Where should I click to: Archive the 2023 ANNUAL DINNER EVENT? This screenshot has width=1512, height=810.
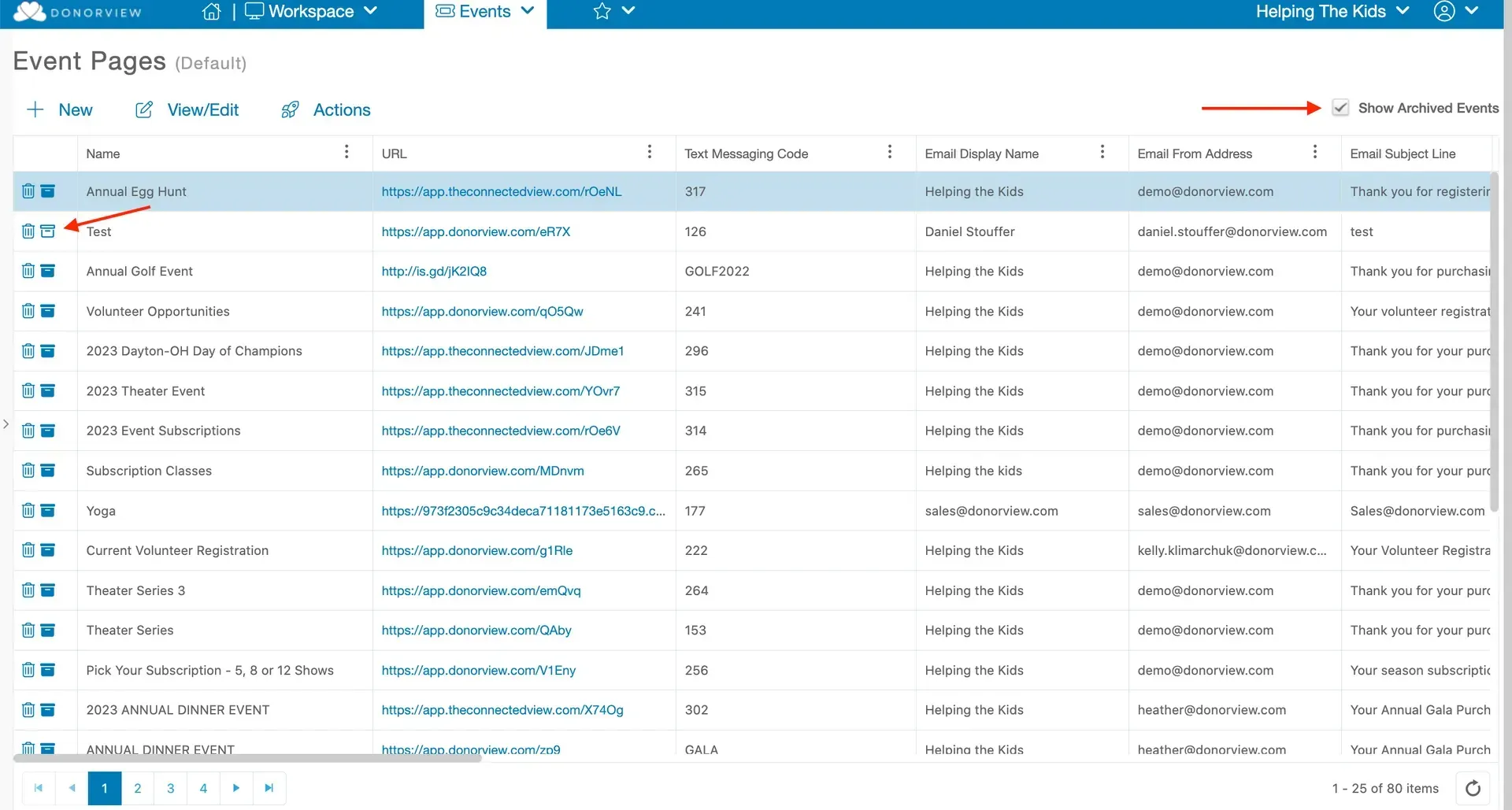[x=48, y=710]
